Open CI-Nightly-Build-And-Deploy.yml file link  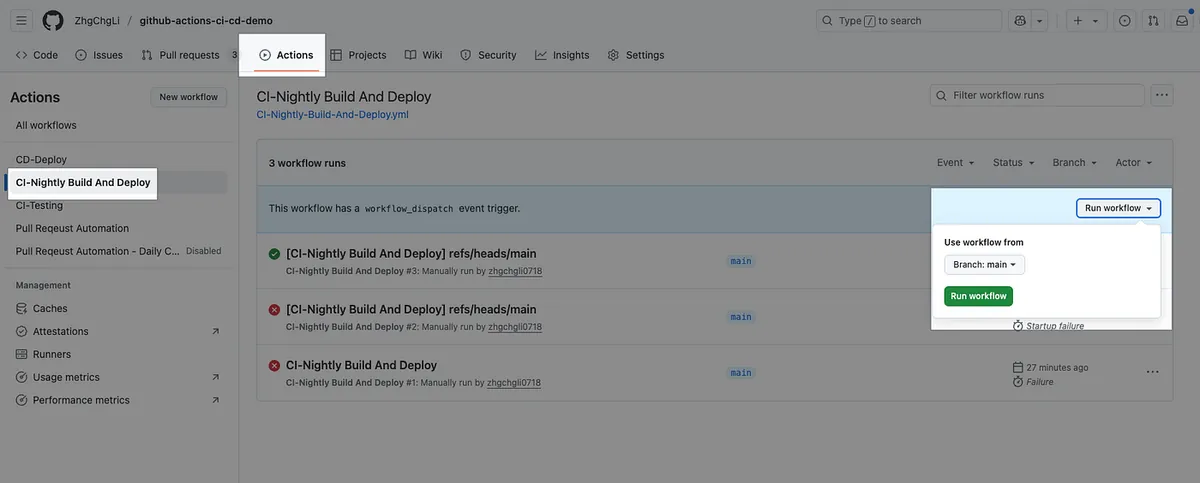coord(332,114)
